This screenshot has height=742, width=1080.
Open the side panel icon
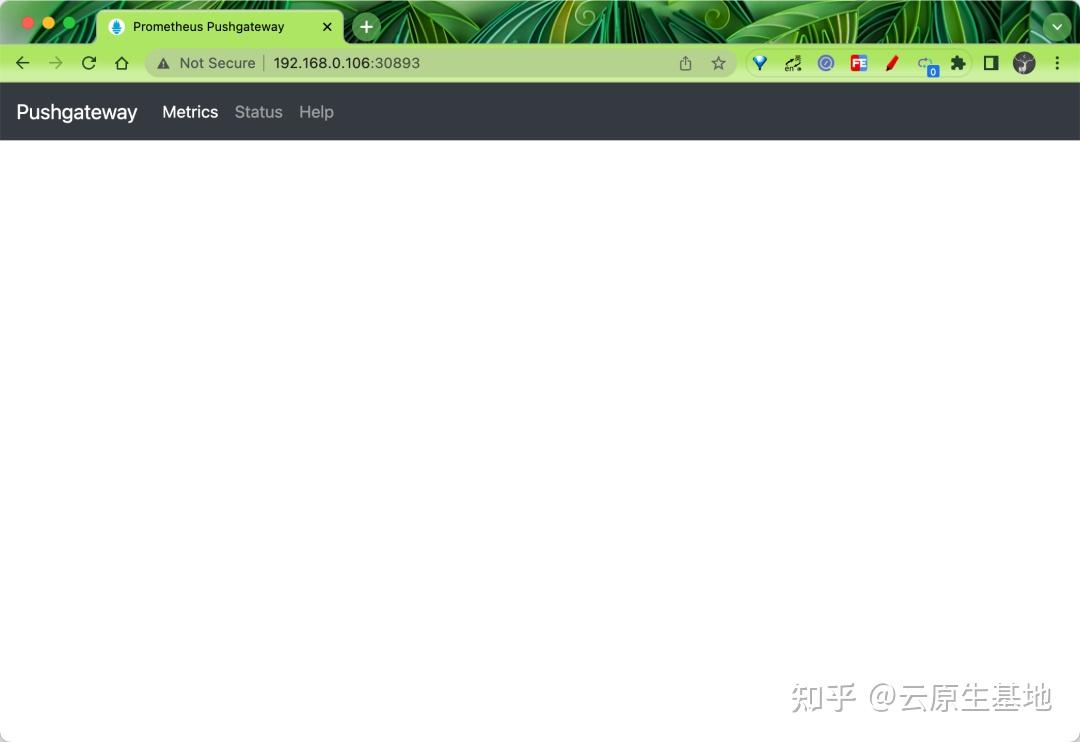tap(990, 63)
